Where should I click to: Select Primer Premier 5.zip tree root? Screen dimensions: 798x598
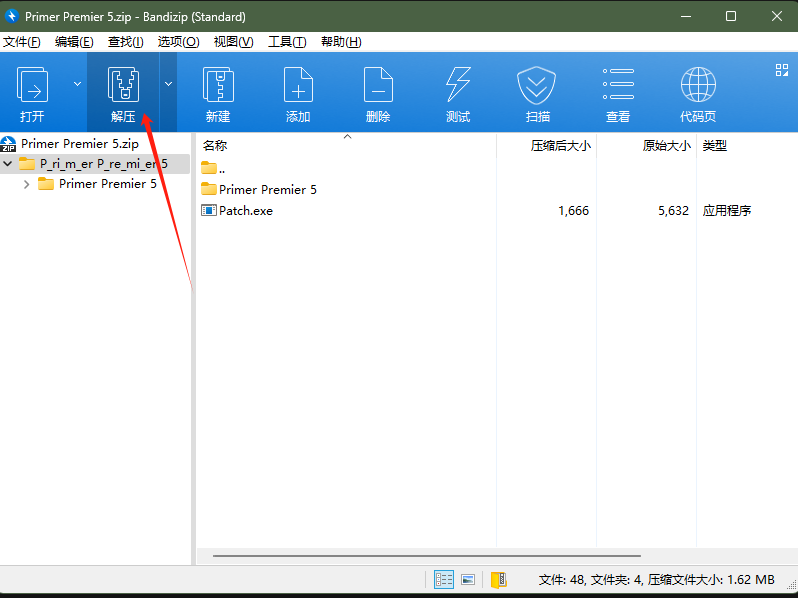(80, 144)
